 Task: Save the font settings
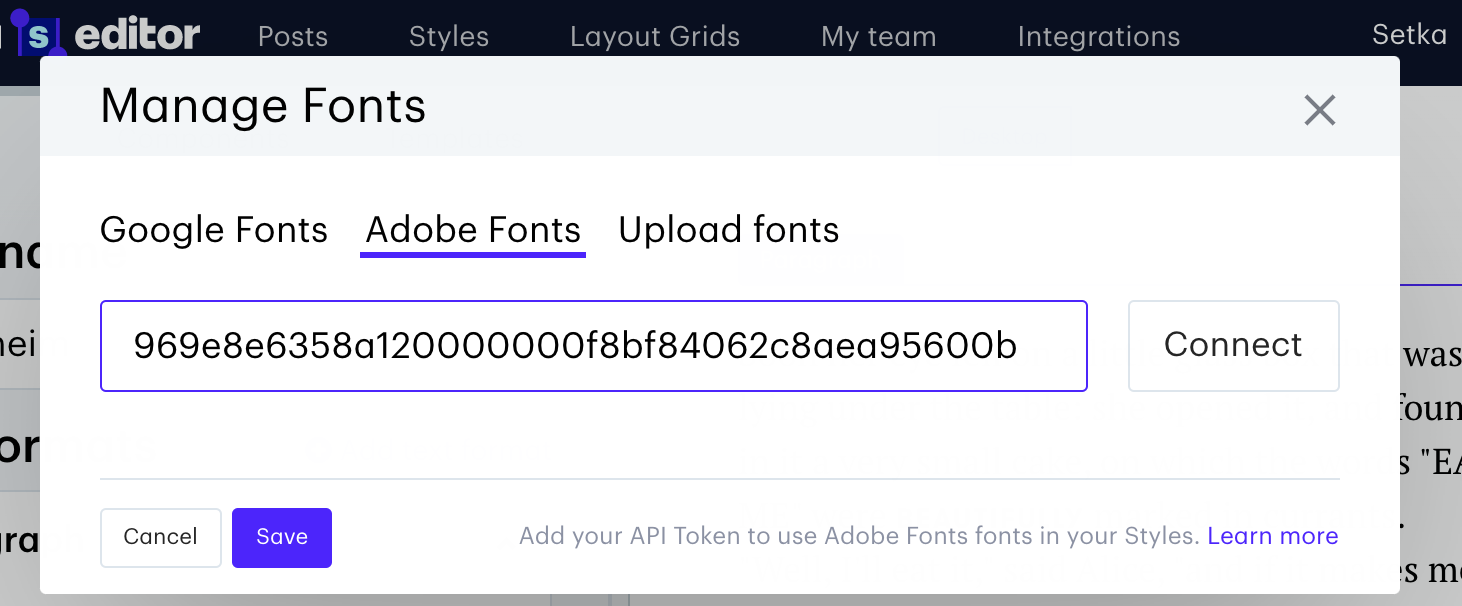tap(282, 537)
